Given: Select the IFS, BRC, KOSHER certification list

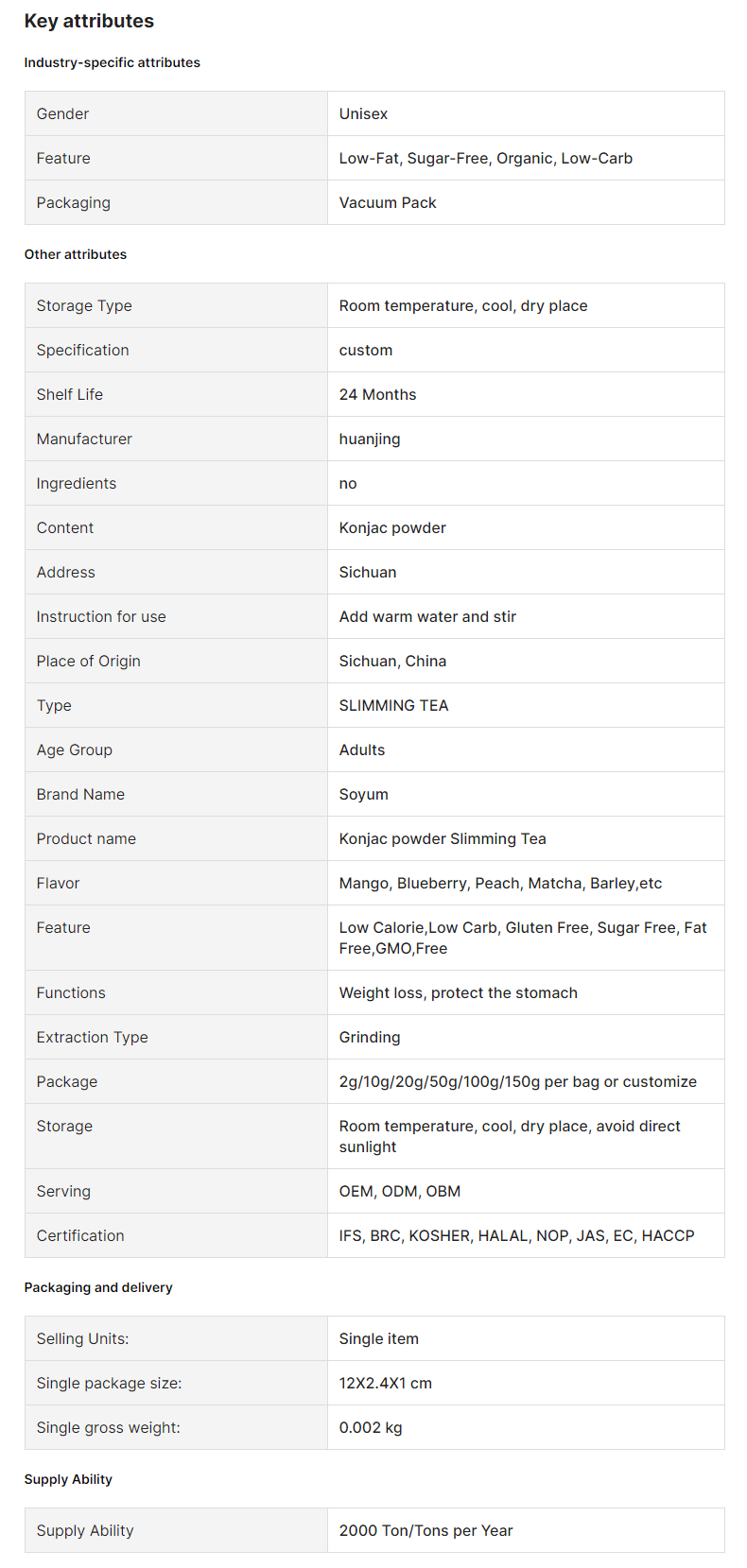Looking at the screenshot, I should [x=516, y=1235].
